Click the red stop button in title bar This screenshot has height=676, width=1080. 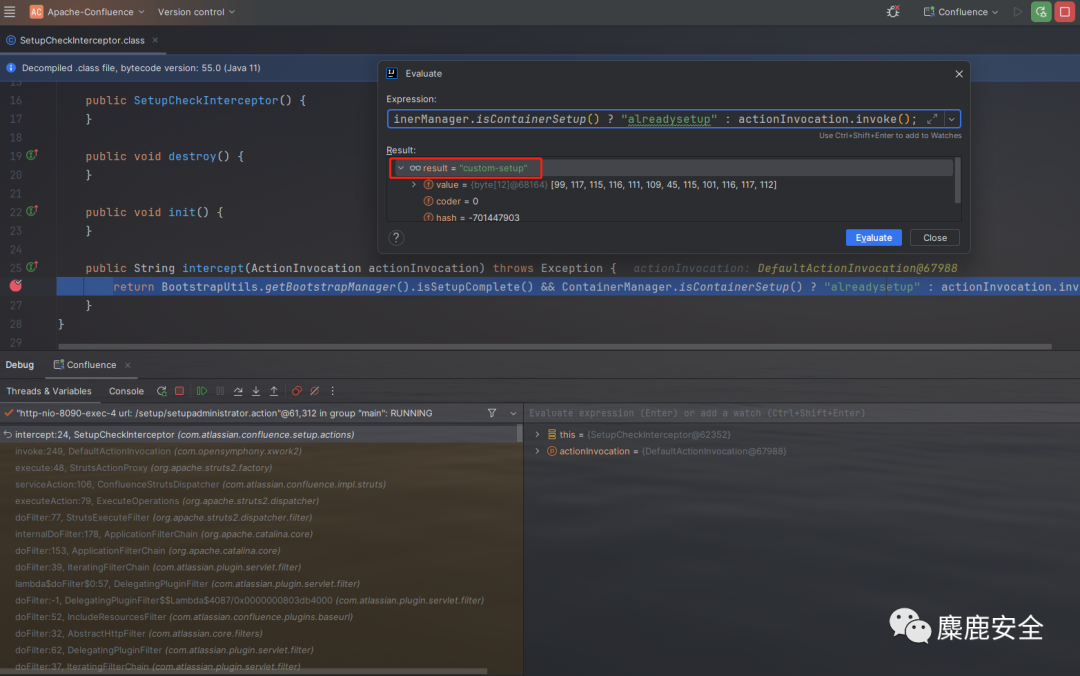click(1065, 12)
